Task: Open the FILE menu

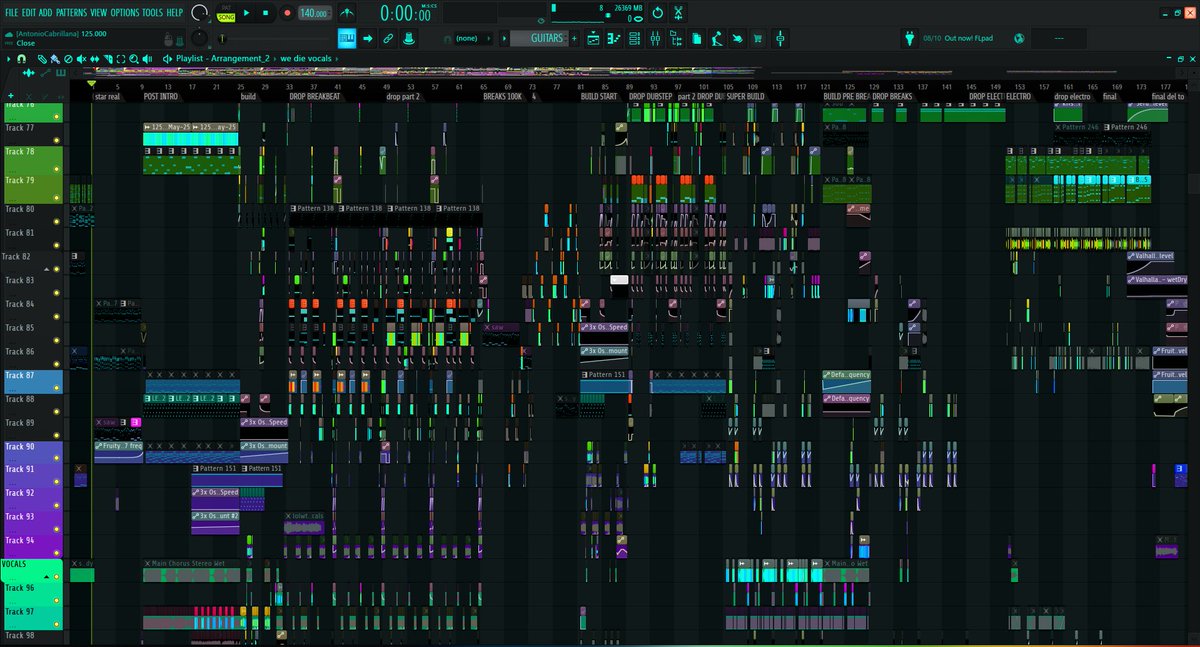Action: click(x=12, y=13)
